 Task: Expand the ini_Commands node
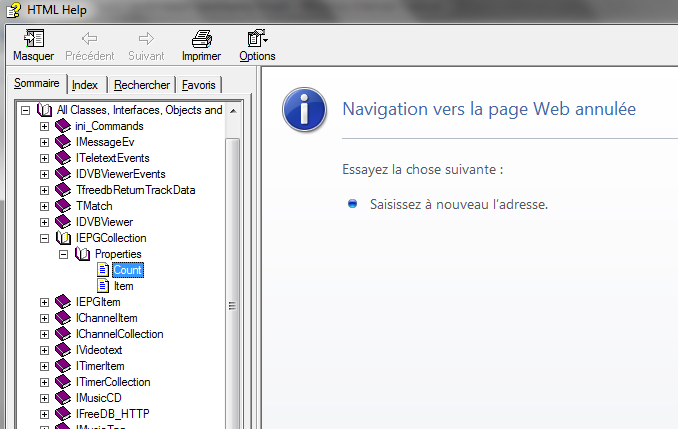(44, 126)
